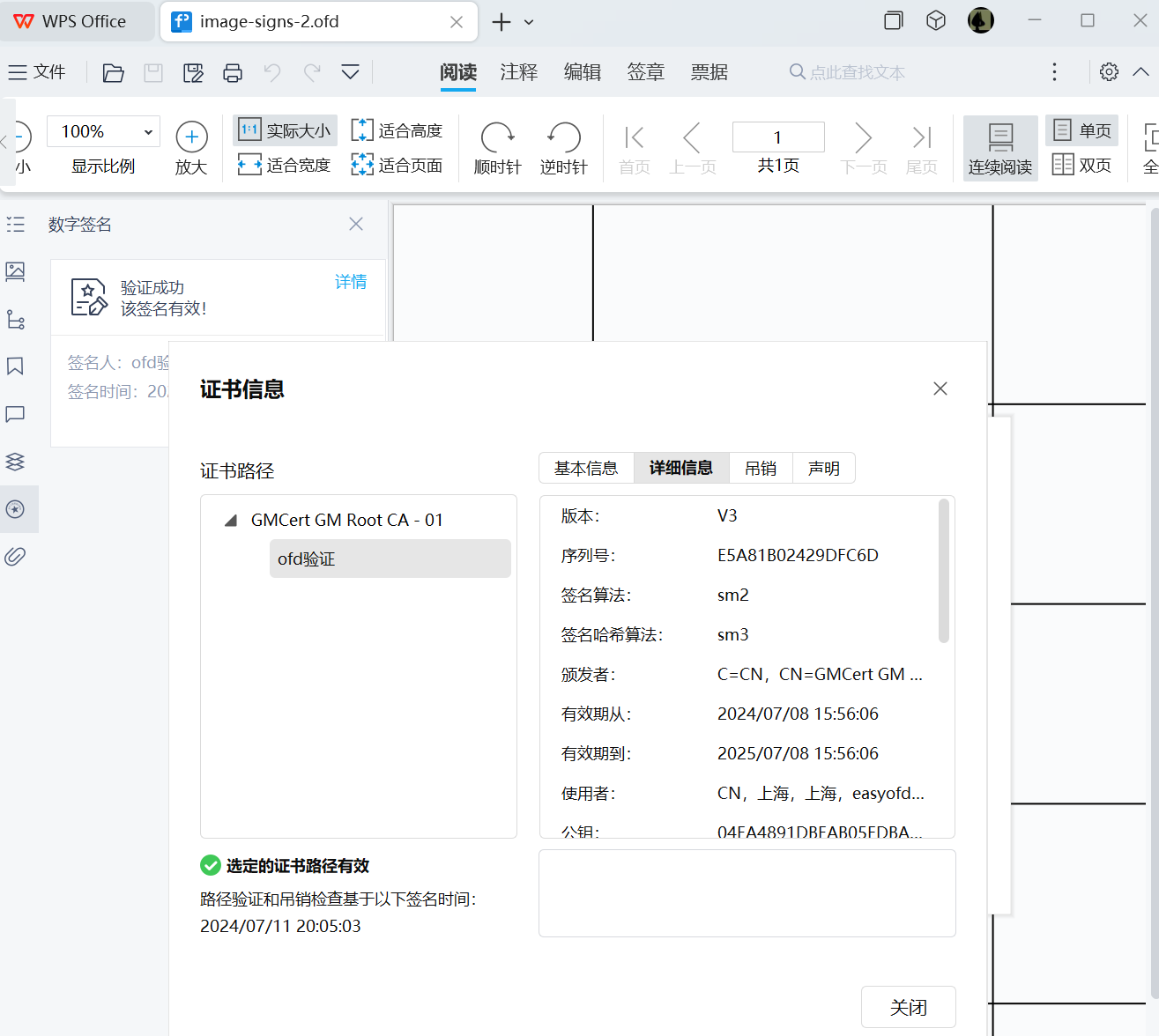This screenshot has width=1159, height=1036.
Task: Select 适合高度 fit height
Action: coord(397,130)
